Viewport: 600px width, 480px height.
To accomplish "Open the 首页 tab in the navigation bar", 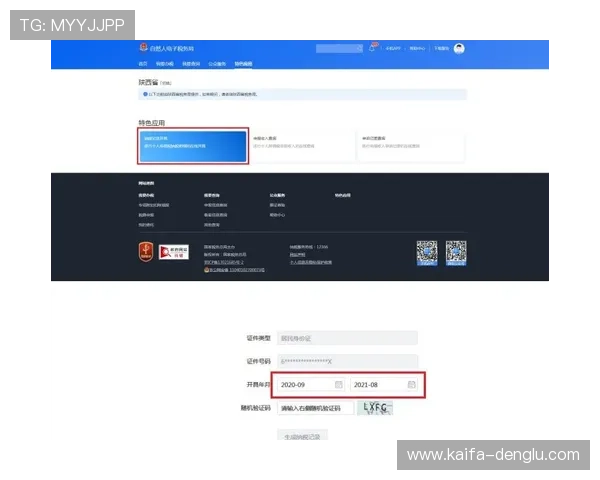I will tap(143, 64).
